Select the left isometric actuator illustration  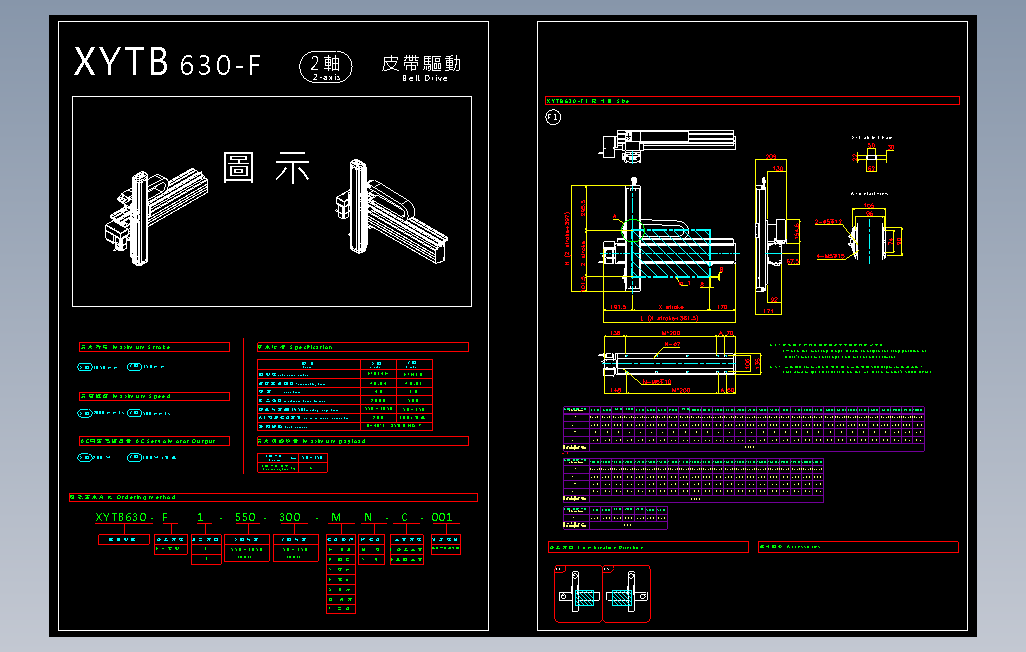click(x=156, y=216)
